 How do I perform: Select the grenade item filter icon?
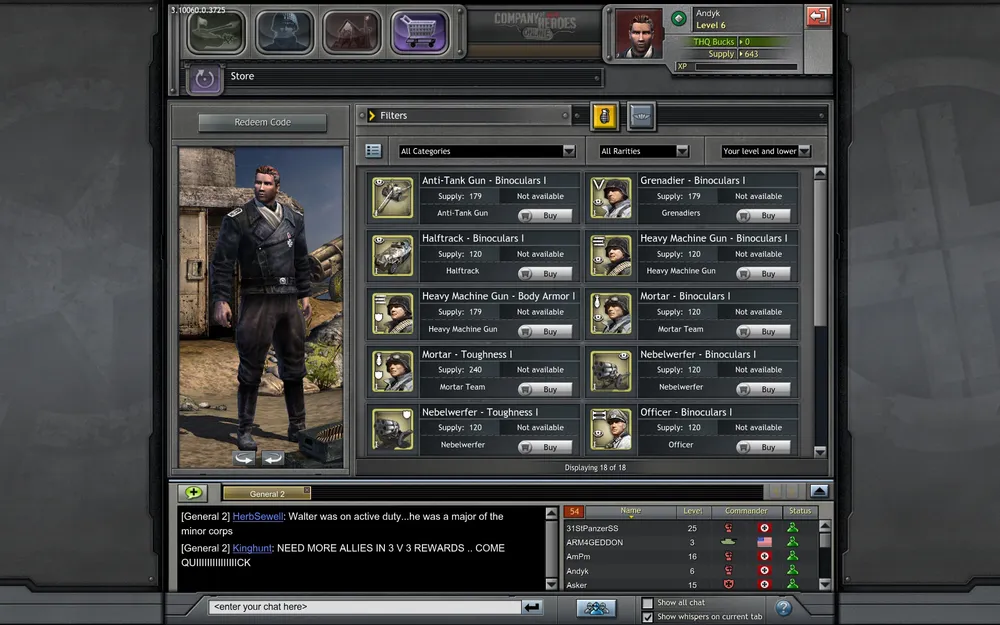(x=605, y=116)
